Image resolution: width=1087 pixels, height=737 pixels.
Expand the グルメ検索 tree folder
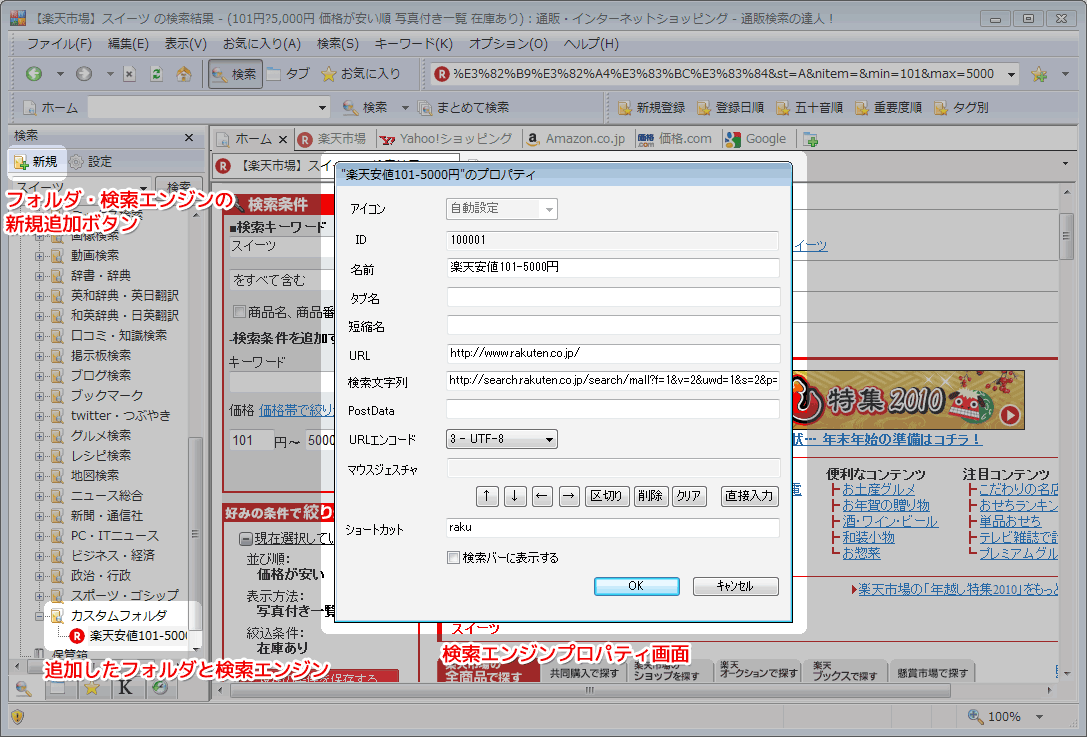[40, 436]
